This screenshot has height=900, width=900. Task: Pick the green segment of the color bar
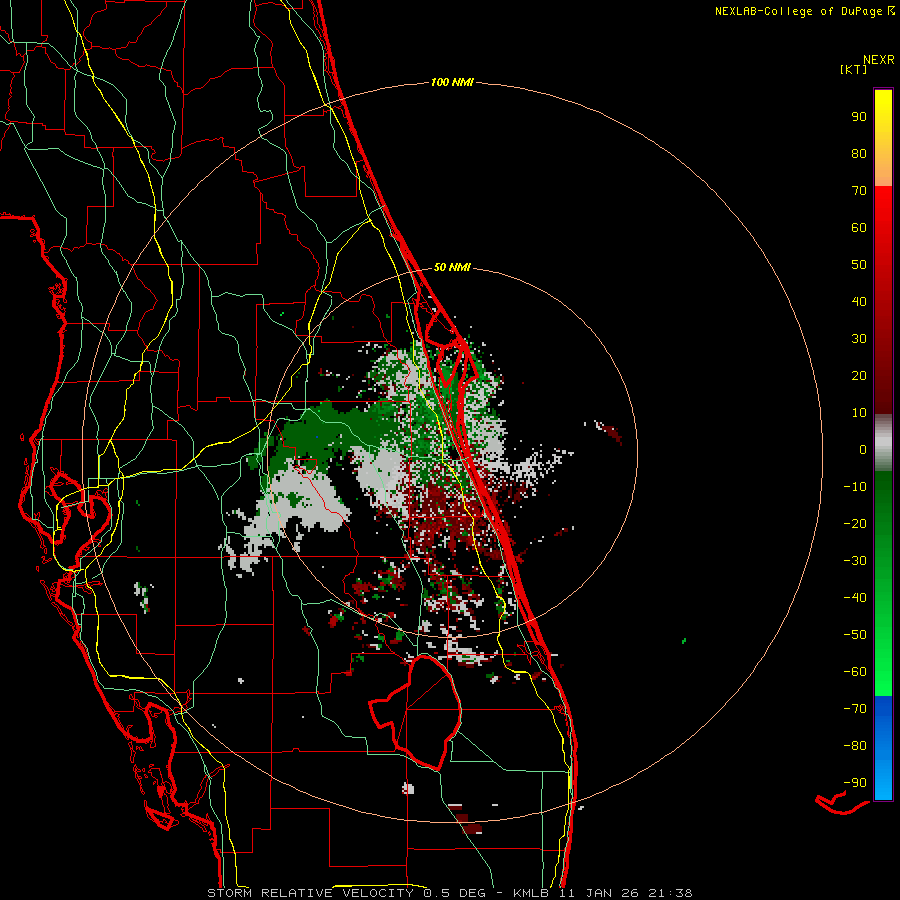click(883, 584)
